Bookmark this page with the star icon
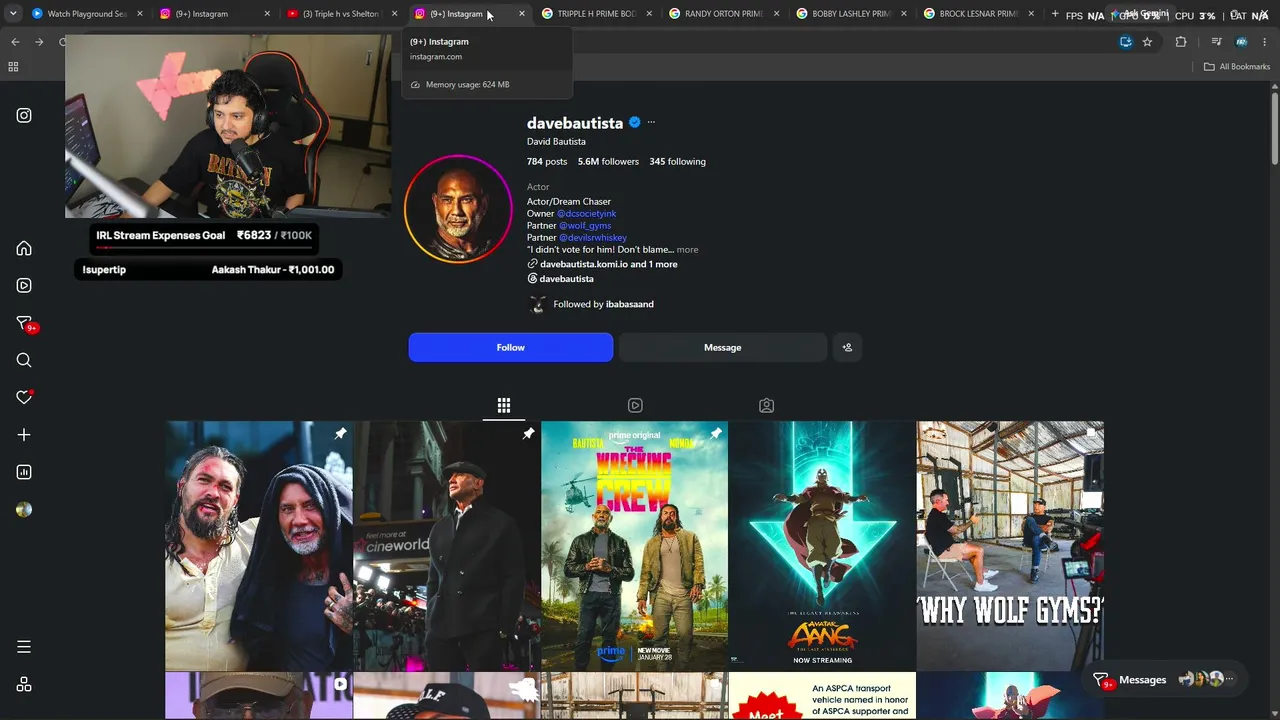This screenshot has width=1280, height=720. click(1147, 42)
